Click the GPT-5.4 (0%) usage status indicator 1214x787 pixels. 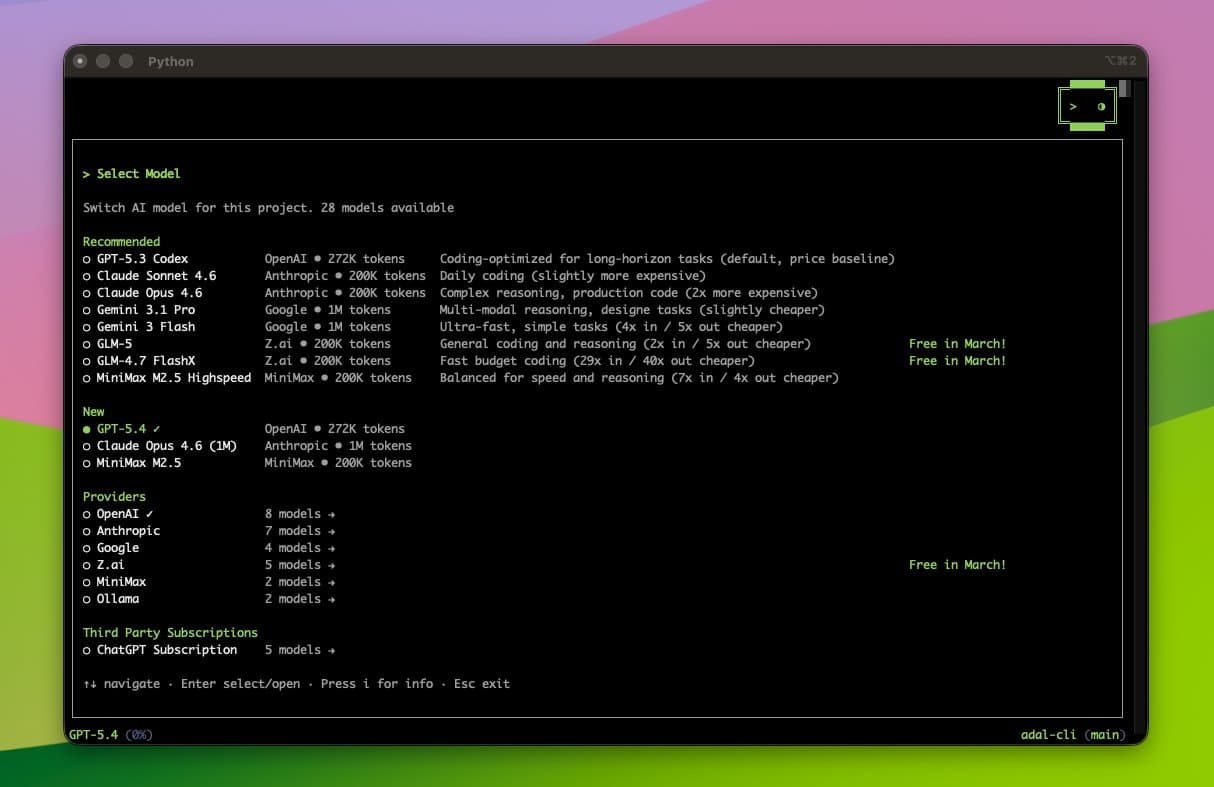pos(110,735)
